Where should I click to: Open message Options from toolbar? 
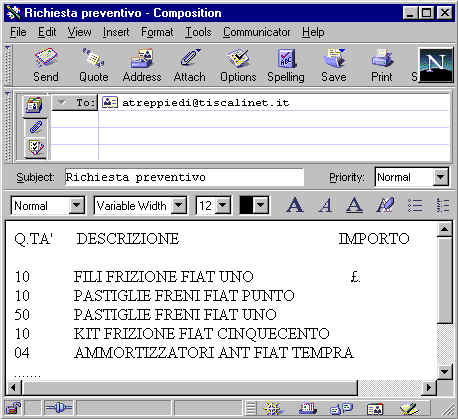pos(238,66)
